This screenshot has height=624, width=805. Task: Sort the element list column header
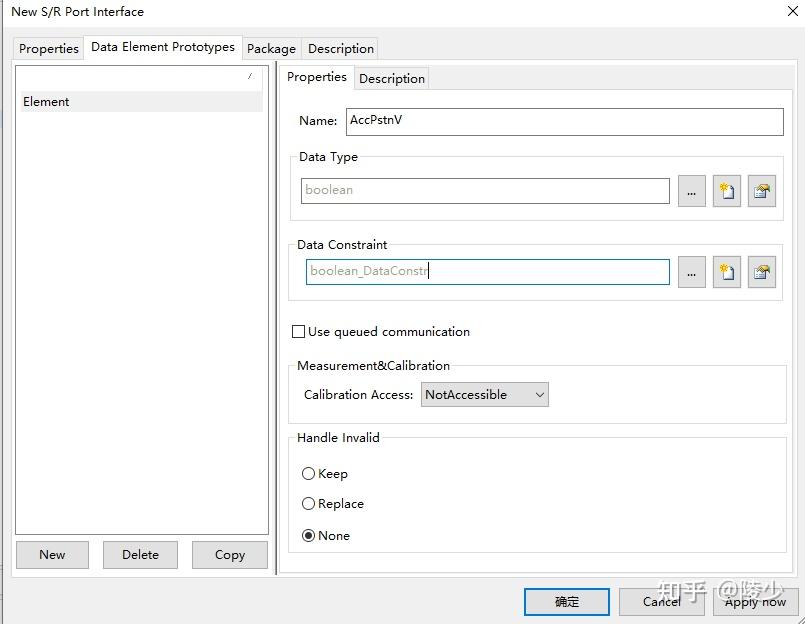[141, 77]
